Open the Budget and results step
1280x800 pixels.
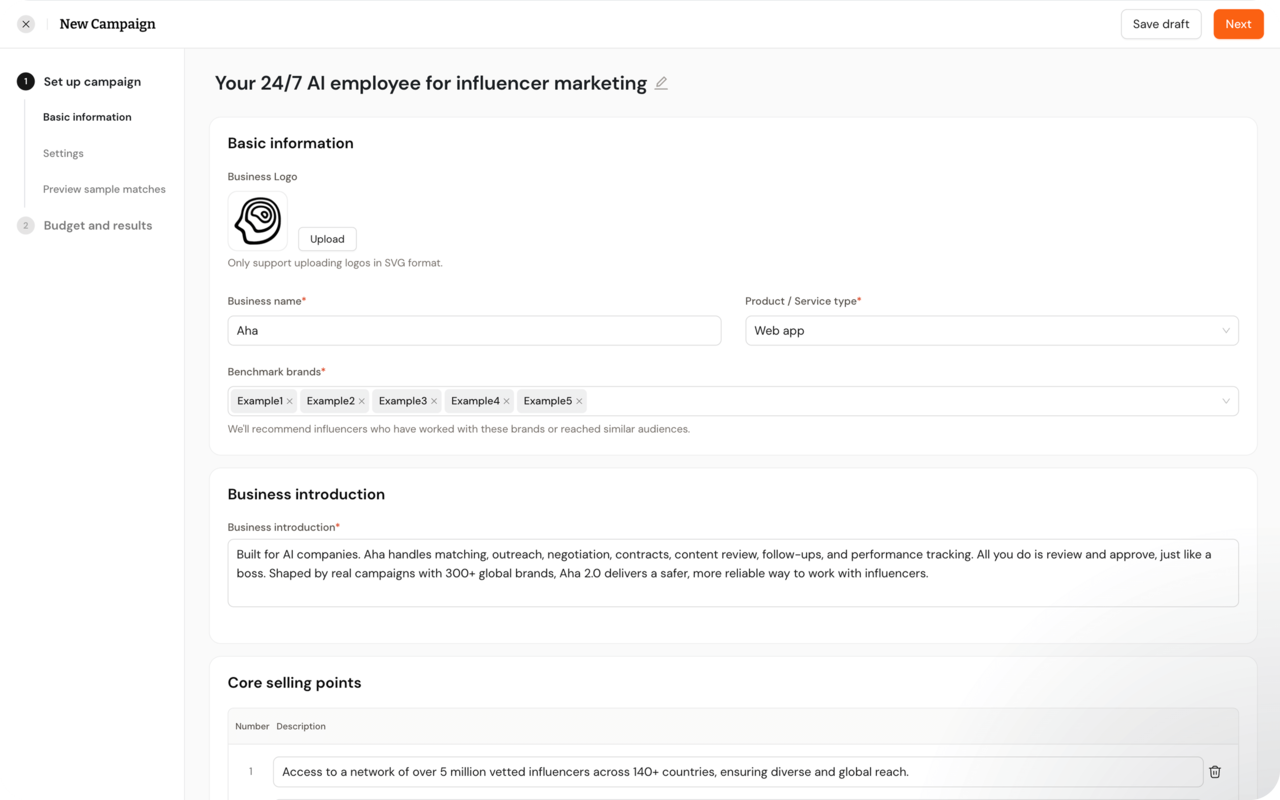tap(97, 226)
